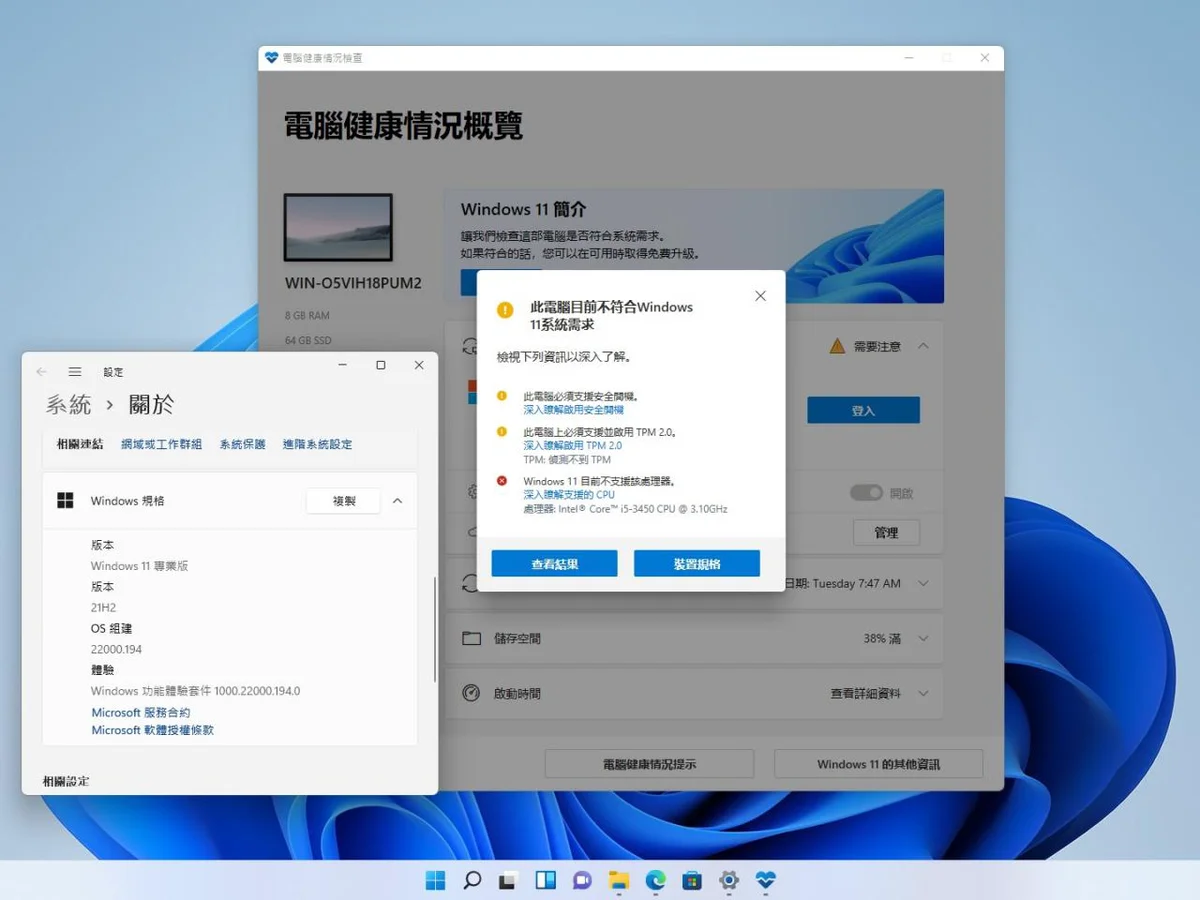Click the Settings gear taskbar icon
The image size is (1200, 900).
[x=729, y=880]
